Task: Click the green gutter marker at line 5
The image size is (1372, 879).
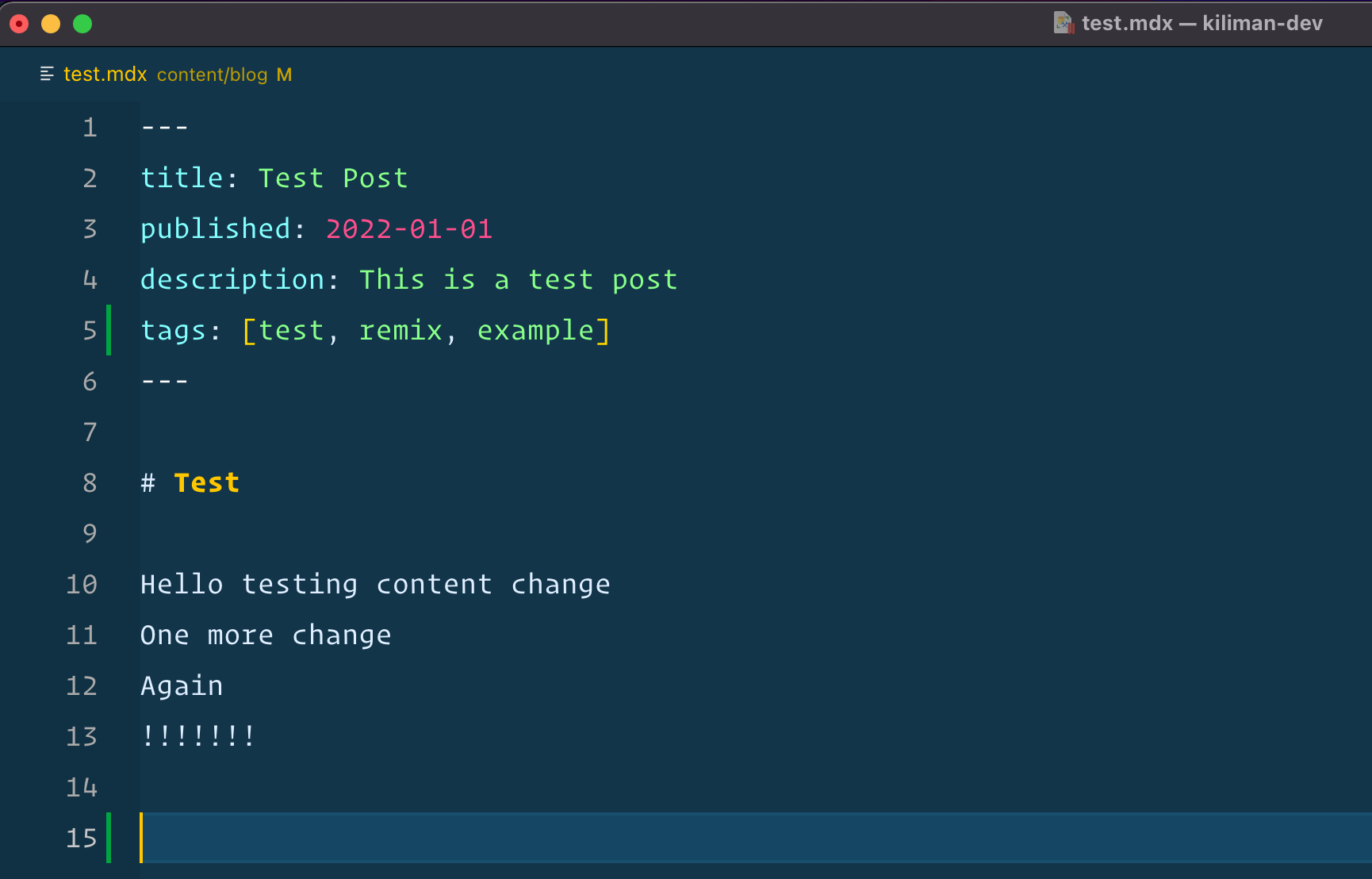Action: pos(109,330)
